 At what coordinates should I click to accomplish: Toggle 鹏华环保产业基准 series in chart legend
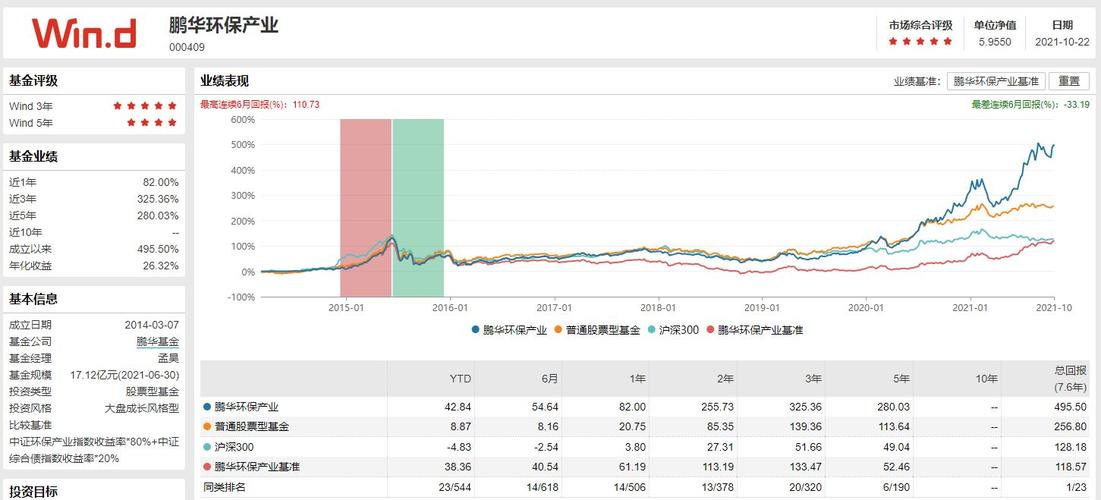point(754,329)
